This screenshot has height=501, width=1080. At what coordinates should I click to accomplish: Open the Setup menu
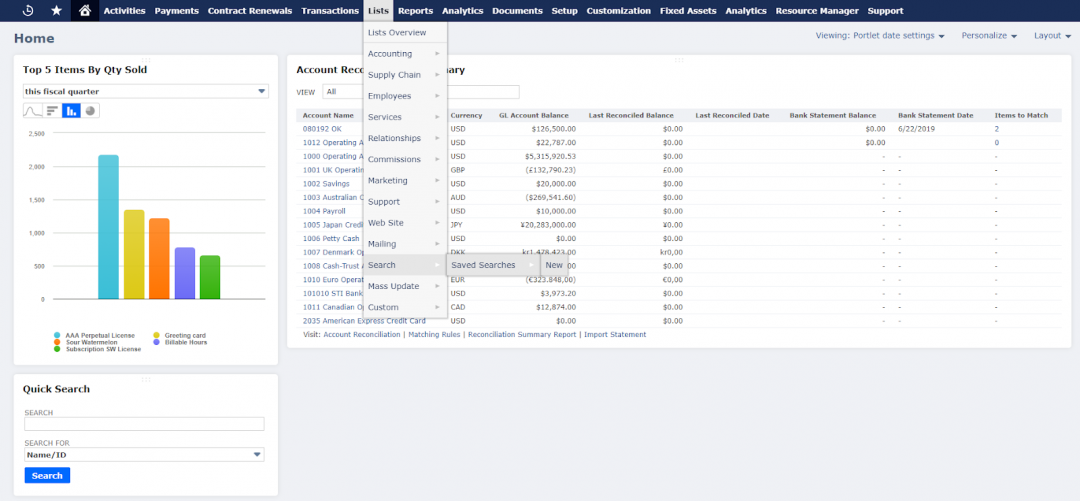click(565, 10)
